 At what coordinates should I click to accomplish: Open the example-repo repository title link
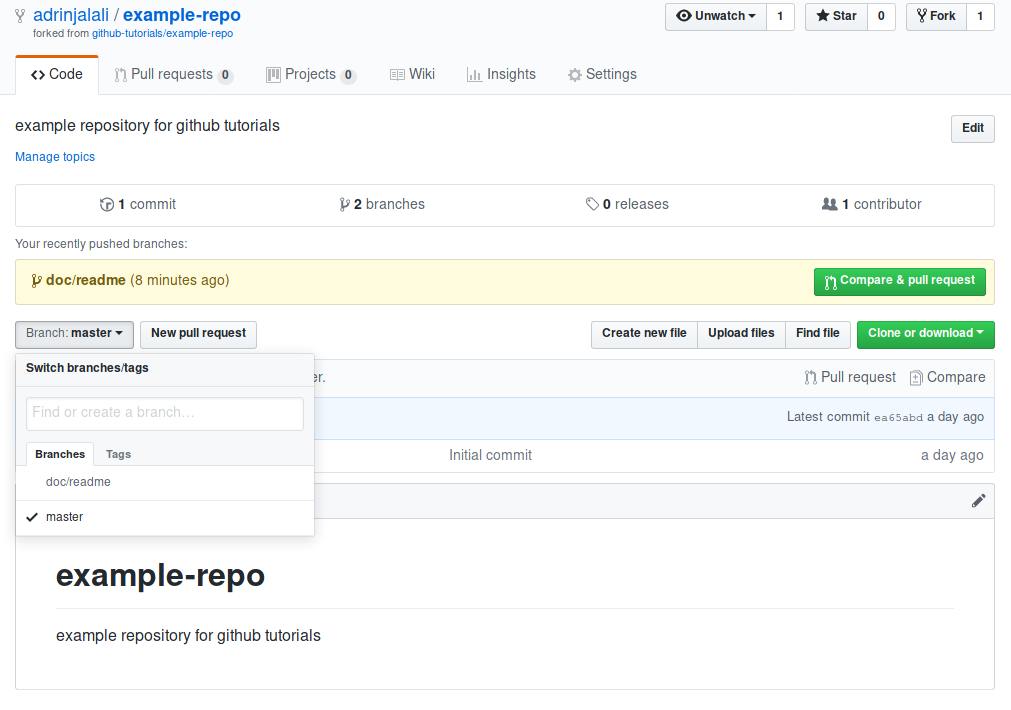click(x=182, y=15)
